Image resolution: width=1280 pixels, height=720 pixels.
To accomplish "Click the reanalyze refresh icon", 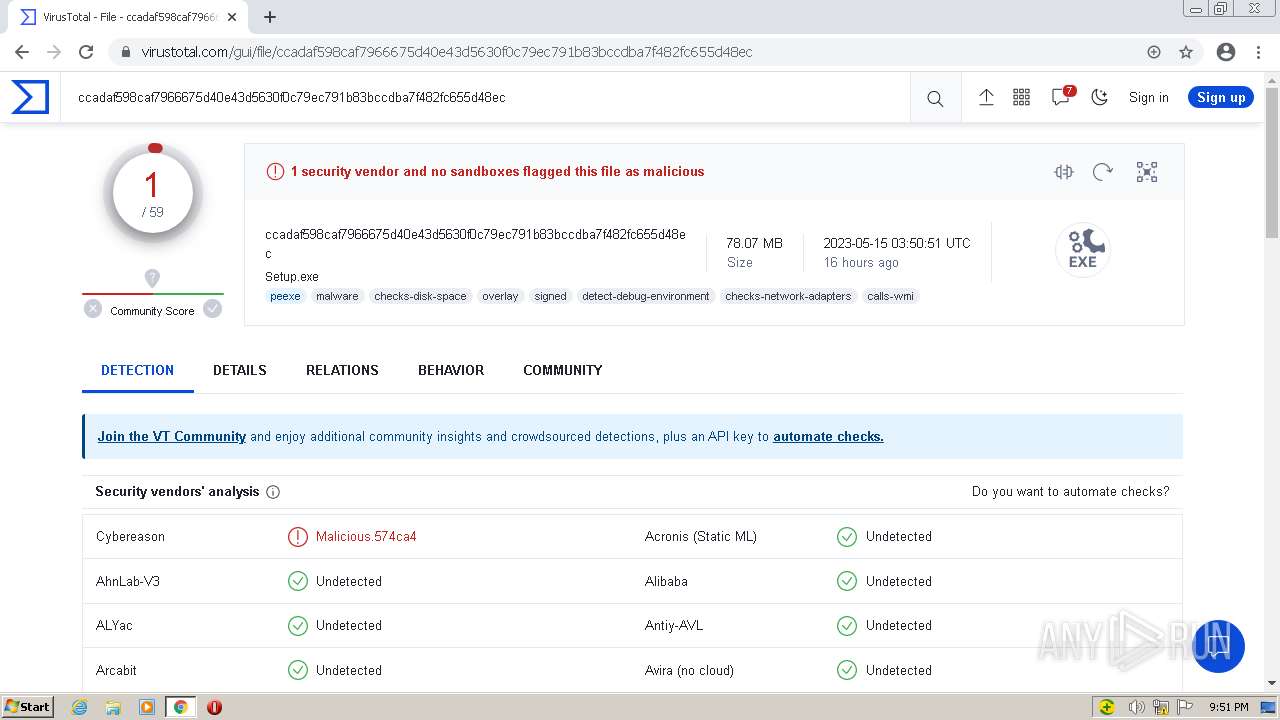I will [1103, 172].
